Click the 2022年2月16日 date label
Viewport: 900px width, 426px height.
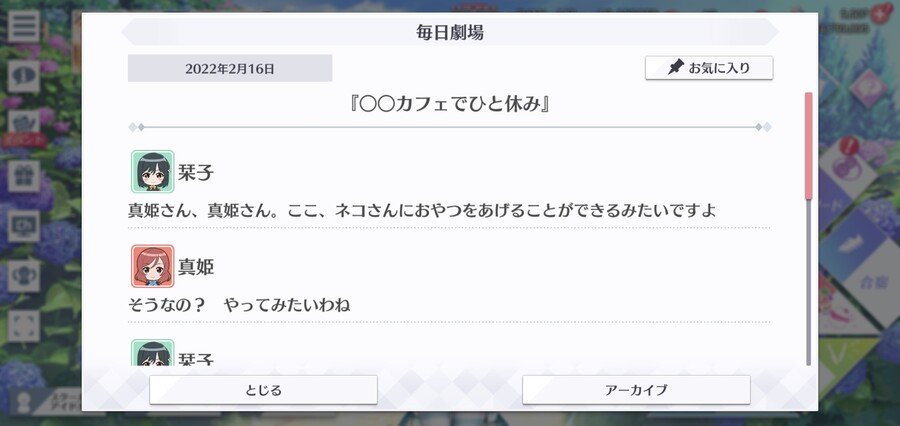(x=230, y=68)
